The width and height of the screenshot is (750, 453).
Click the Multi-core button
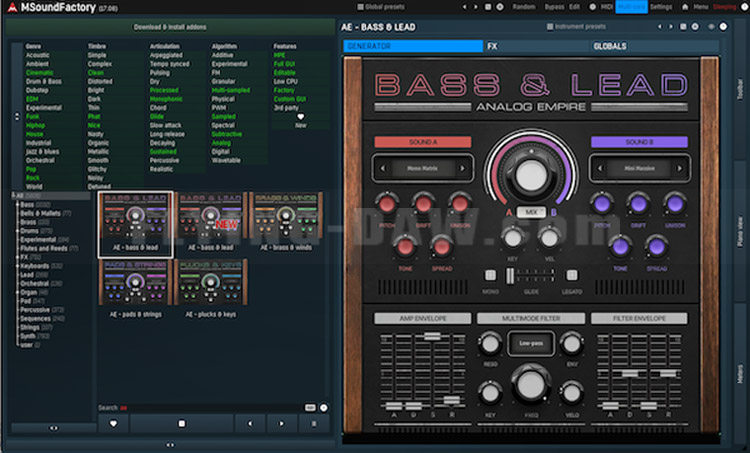(x=631, y=7)
